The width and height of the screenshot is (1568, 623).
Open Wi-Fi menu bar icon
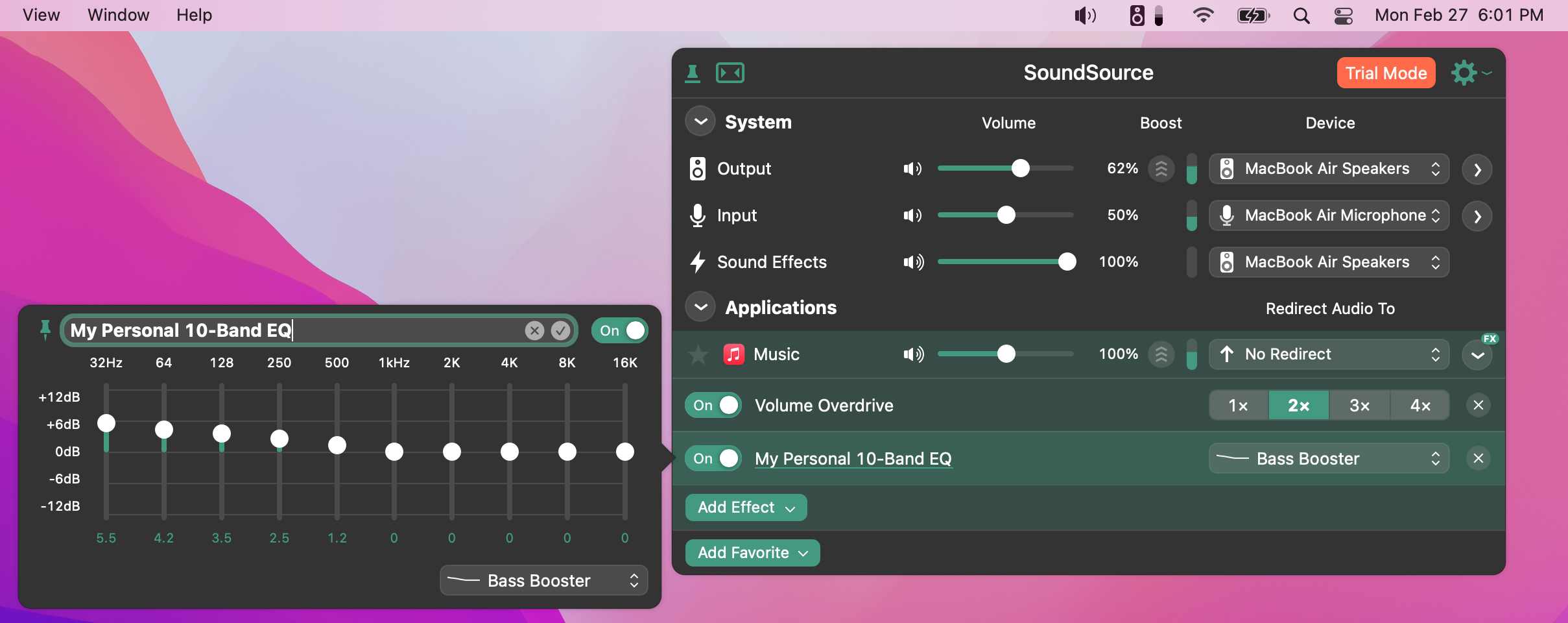pos(1203,15)
